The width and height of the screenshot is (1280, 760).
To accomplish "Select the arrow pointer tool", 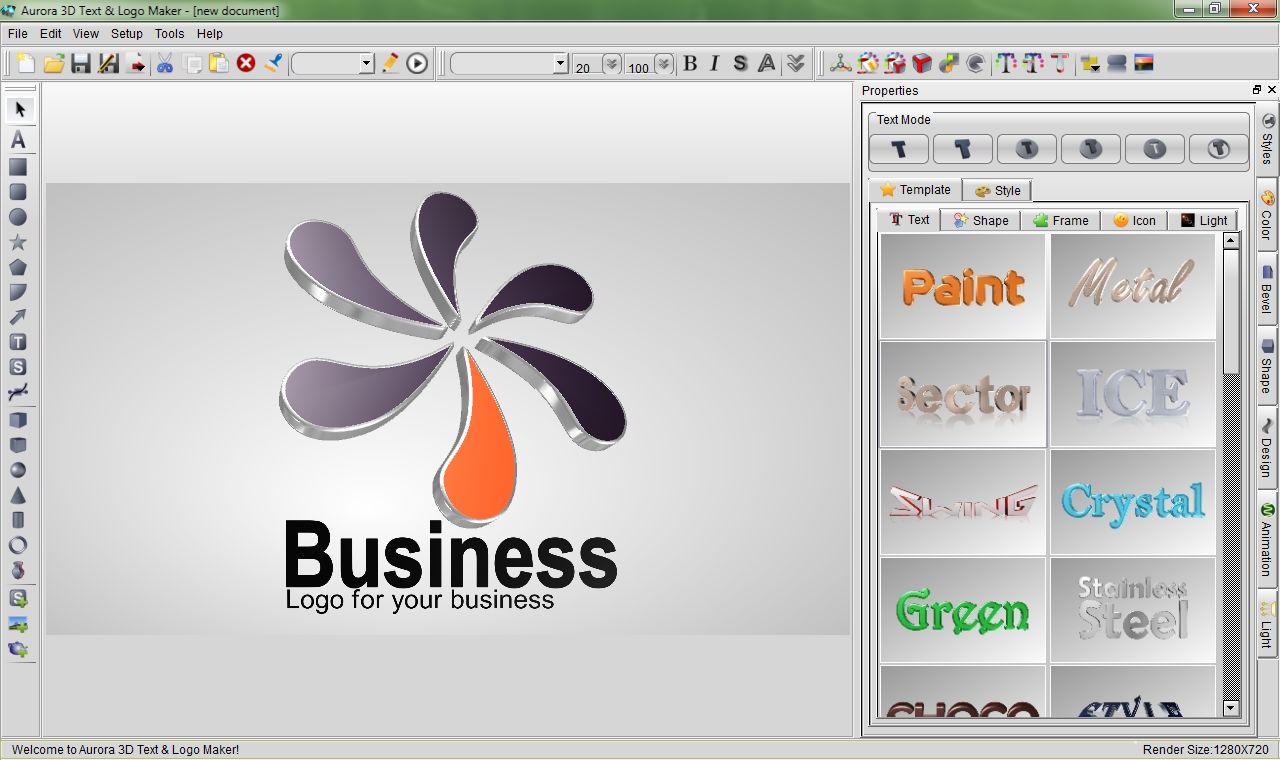I will [18, 109].
